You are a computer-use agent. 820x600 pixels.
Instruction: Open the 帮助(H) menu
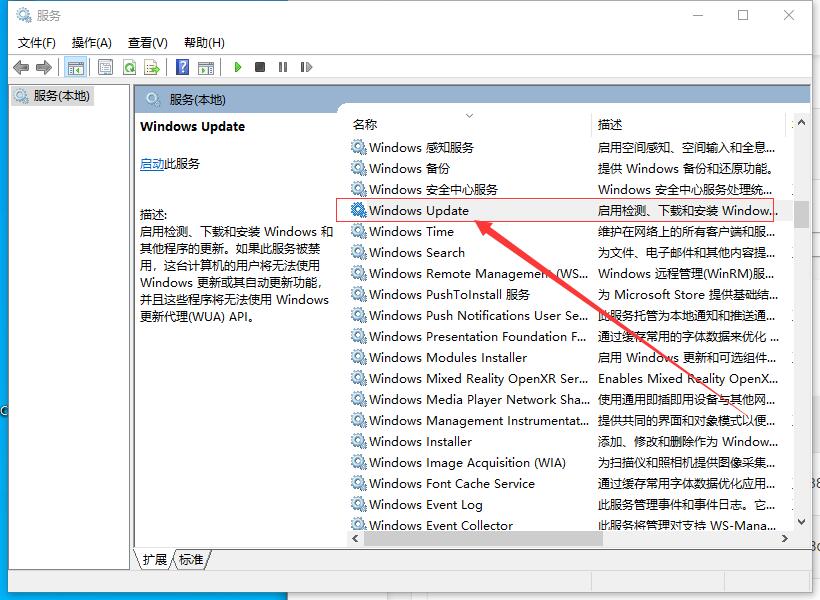click(x=204, y=42)
